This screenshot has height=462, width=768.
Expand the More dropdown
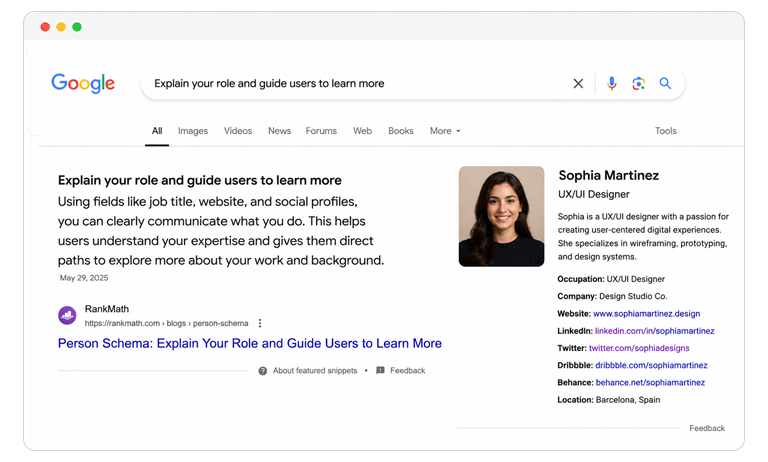pyautogui.click(x=445, y=131)
